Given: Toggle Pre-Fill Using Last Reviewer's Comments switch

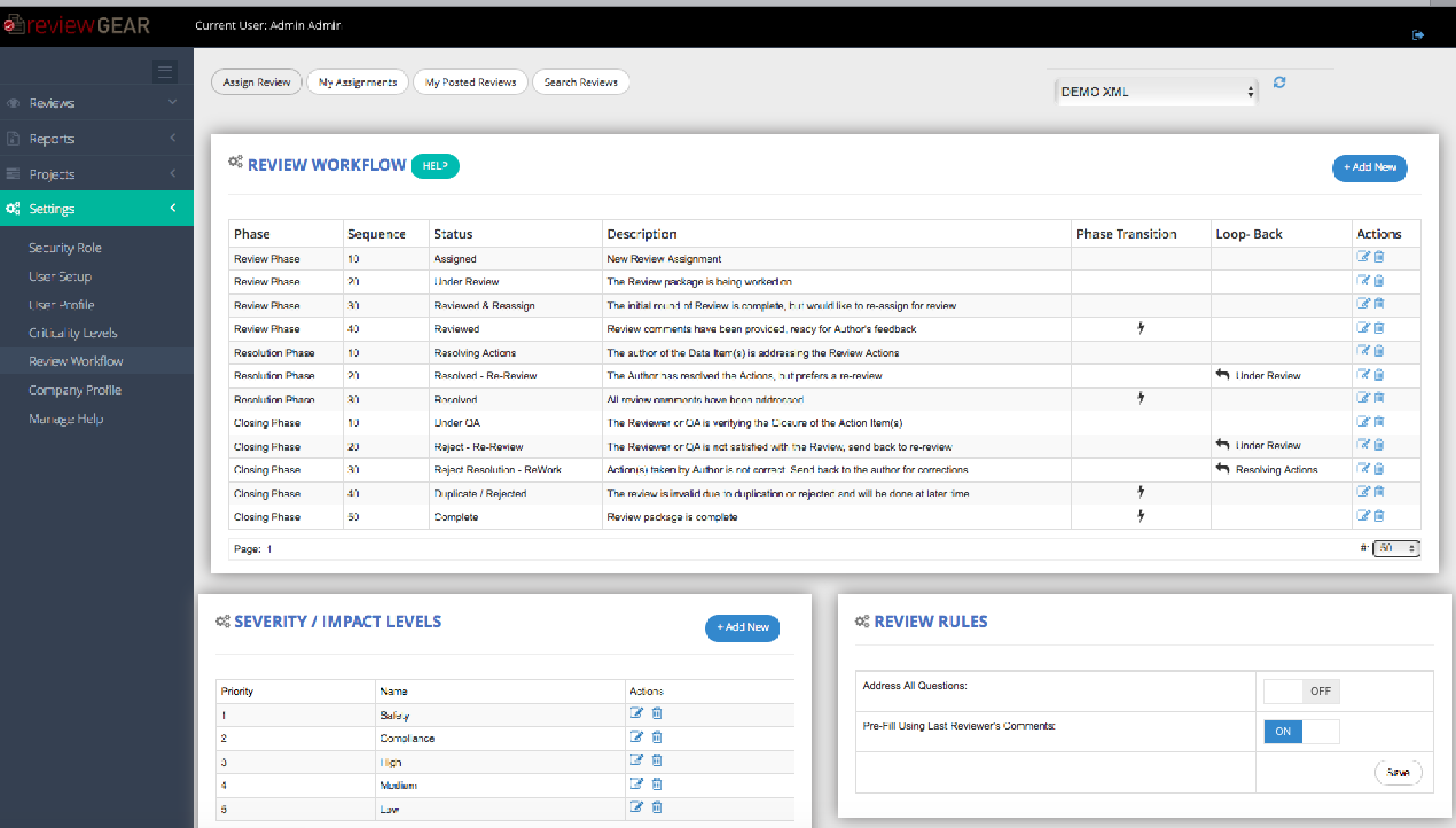Looking at the screenshot, I should [1301, 731].
